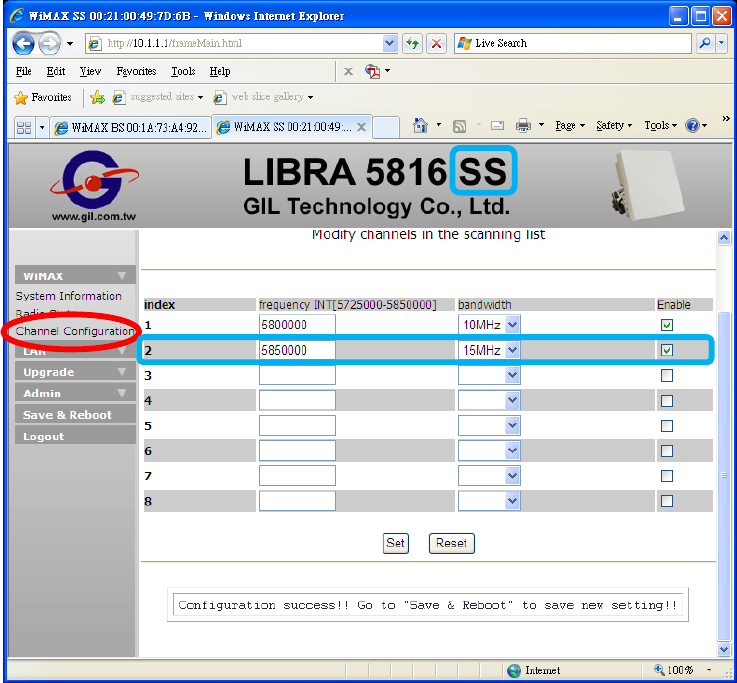Image resolution: width=737 pixels, height=683 pixels.
Task: Click the Internet zone globe in status bar
Action: click(514, 670)
